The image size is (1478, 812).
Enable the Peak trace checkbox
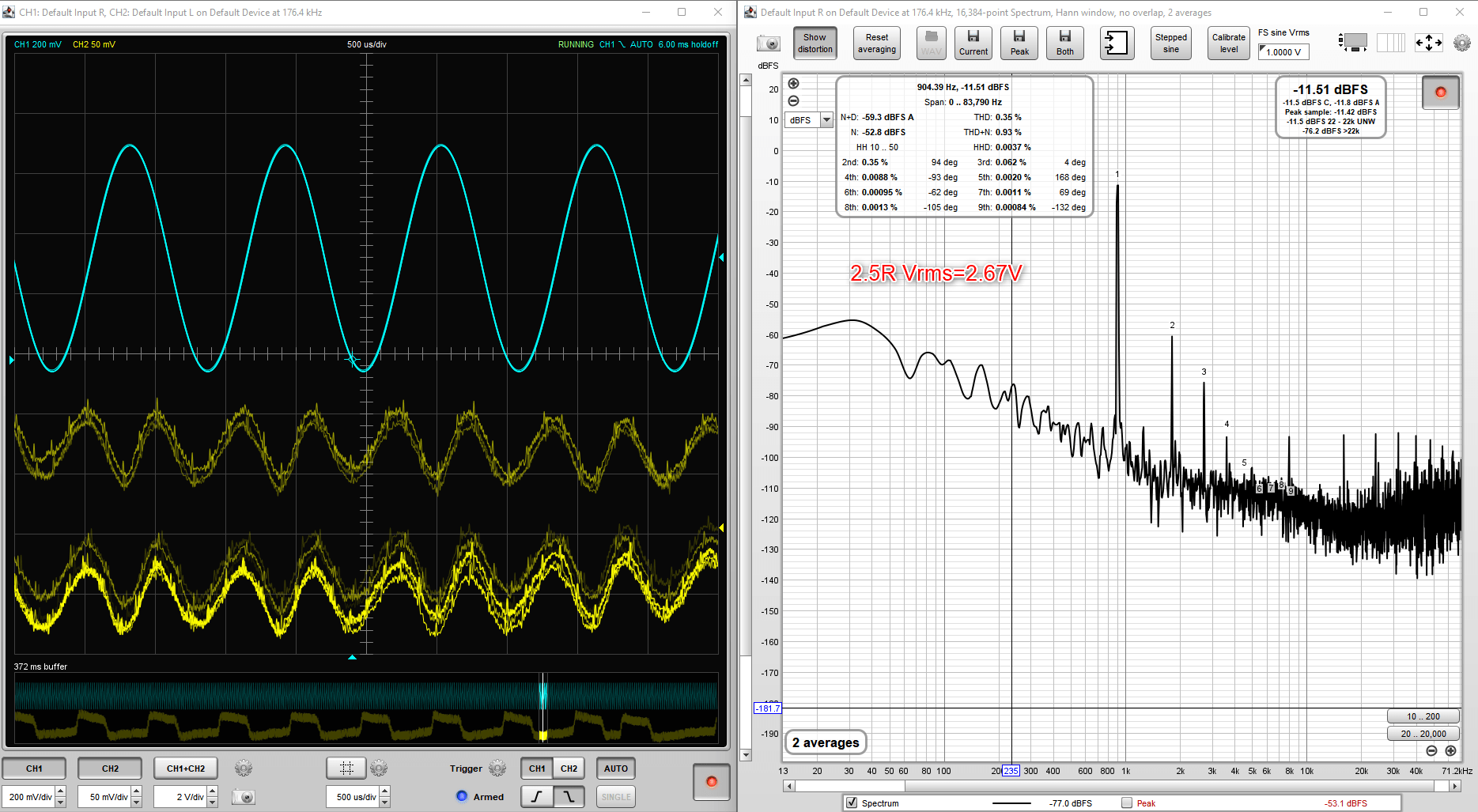tap(1127, 803)
